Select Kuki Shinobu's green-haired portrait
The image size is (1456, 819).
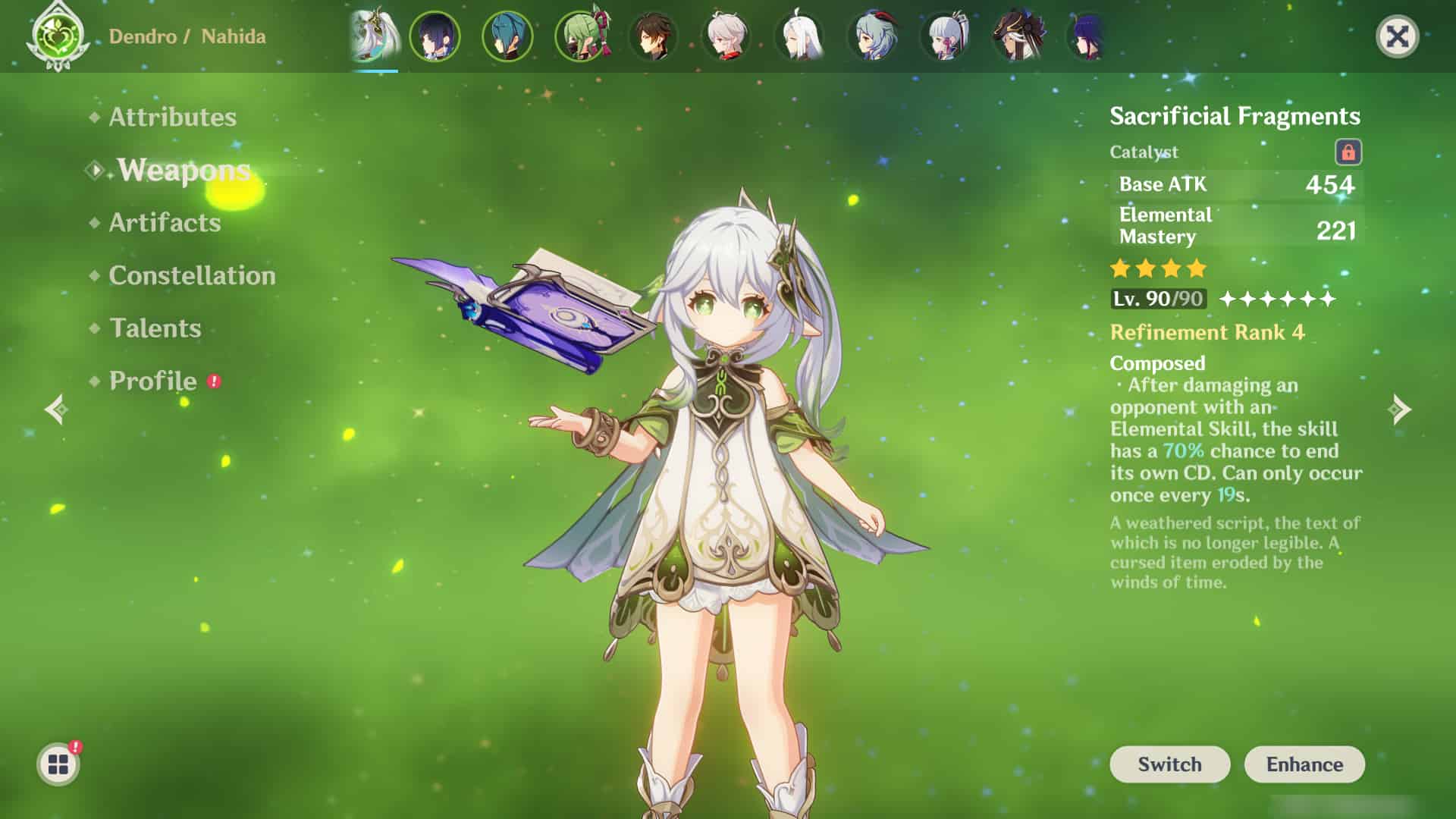581,36
